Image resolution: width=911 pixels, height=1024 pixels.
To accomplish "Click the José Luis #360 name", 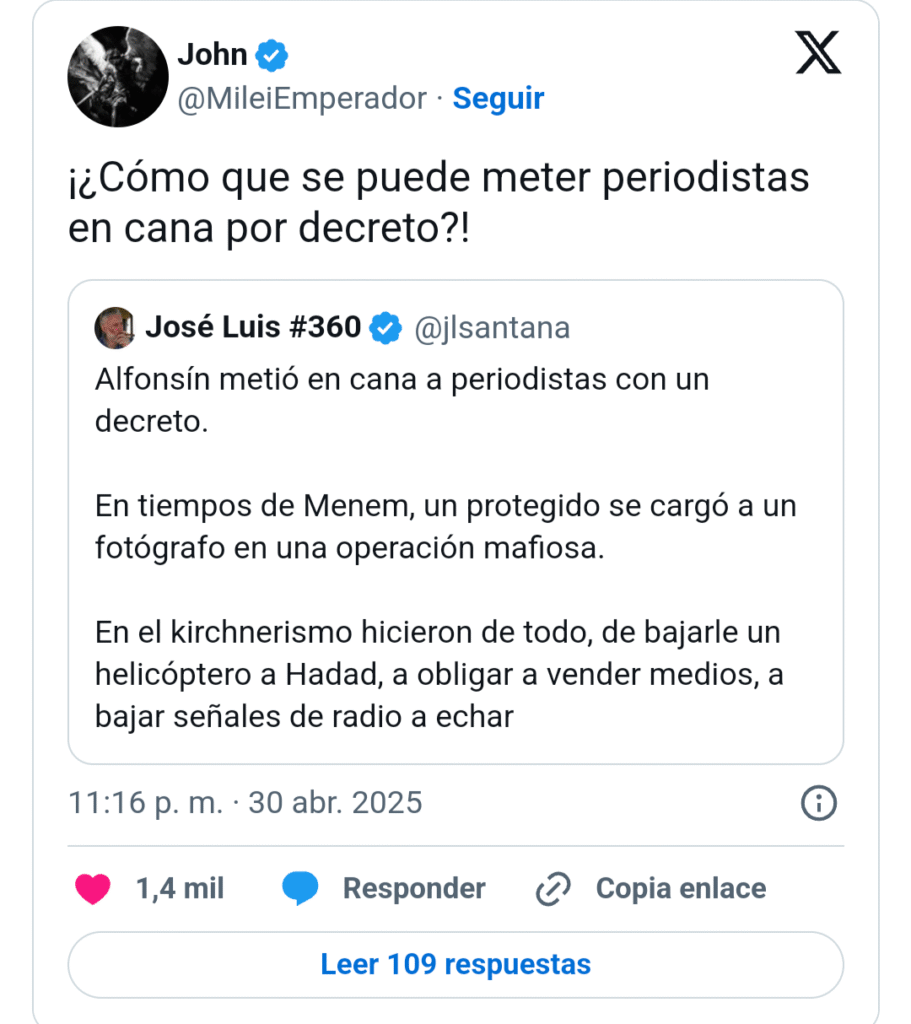I will (x=253, y=327).
